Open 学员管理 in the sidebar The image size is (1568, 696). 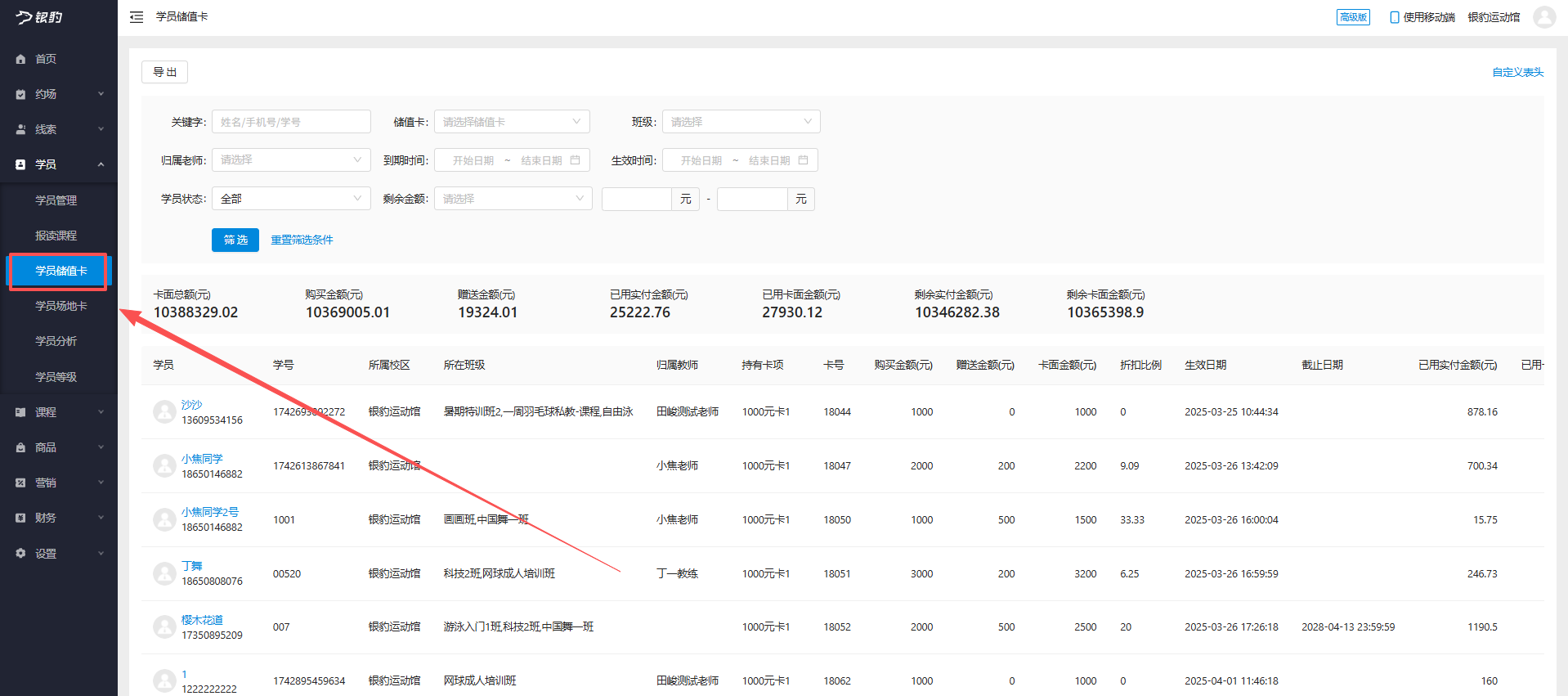click(x=56, y=200)
